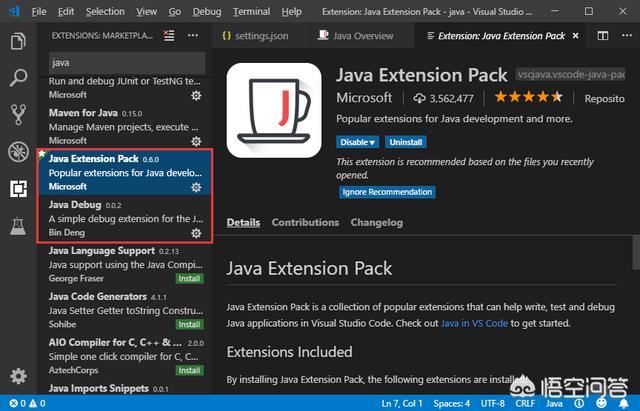Click the Uninstall button
Viewport: 640px width, 411px height.
coord(406,142)
